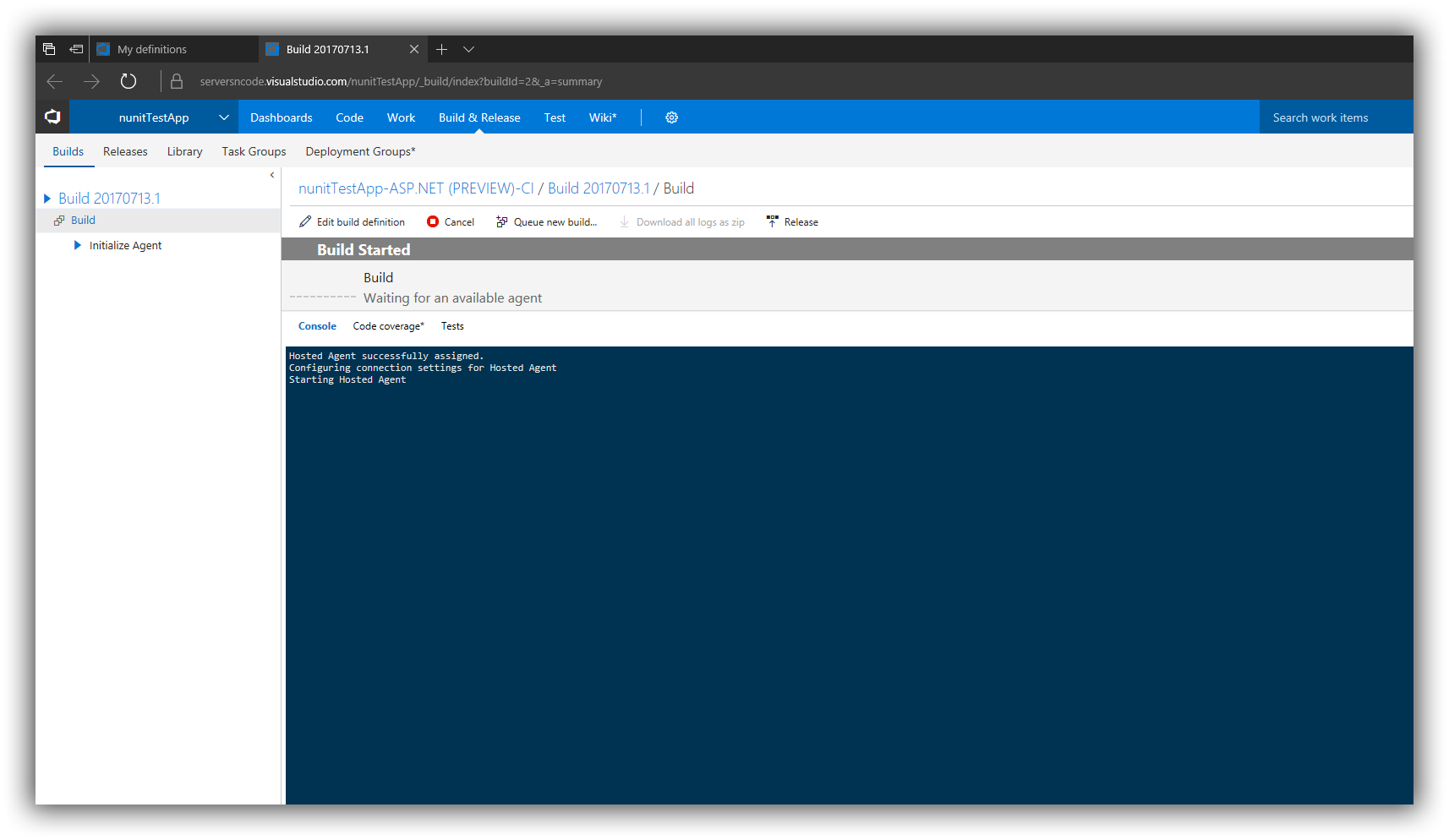The height and width of the screenshot is (840, 1449).
Task: Open the Code hub
Action: click(x=349, y=117)
